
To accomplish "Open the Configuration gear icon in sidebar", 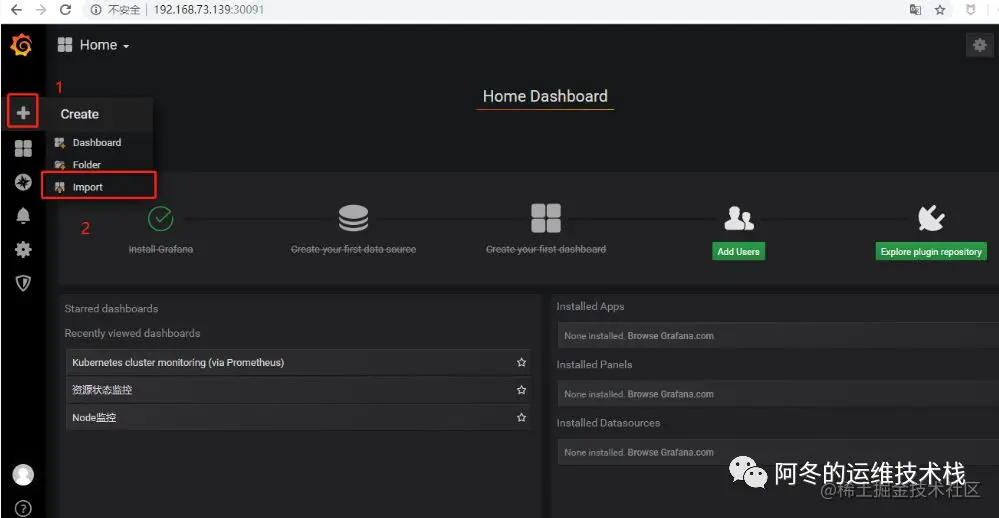I will [x=23, y=249].
